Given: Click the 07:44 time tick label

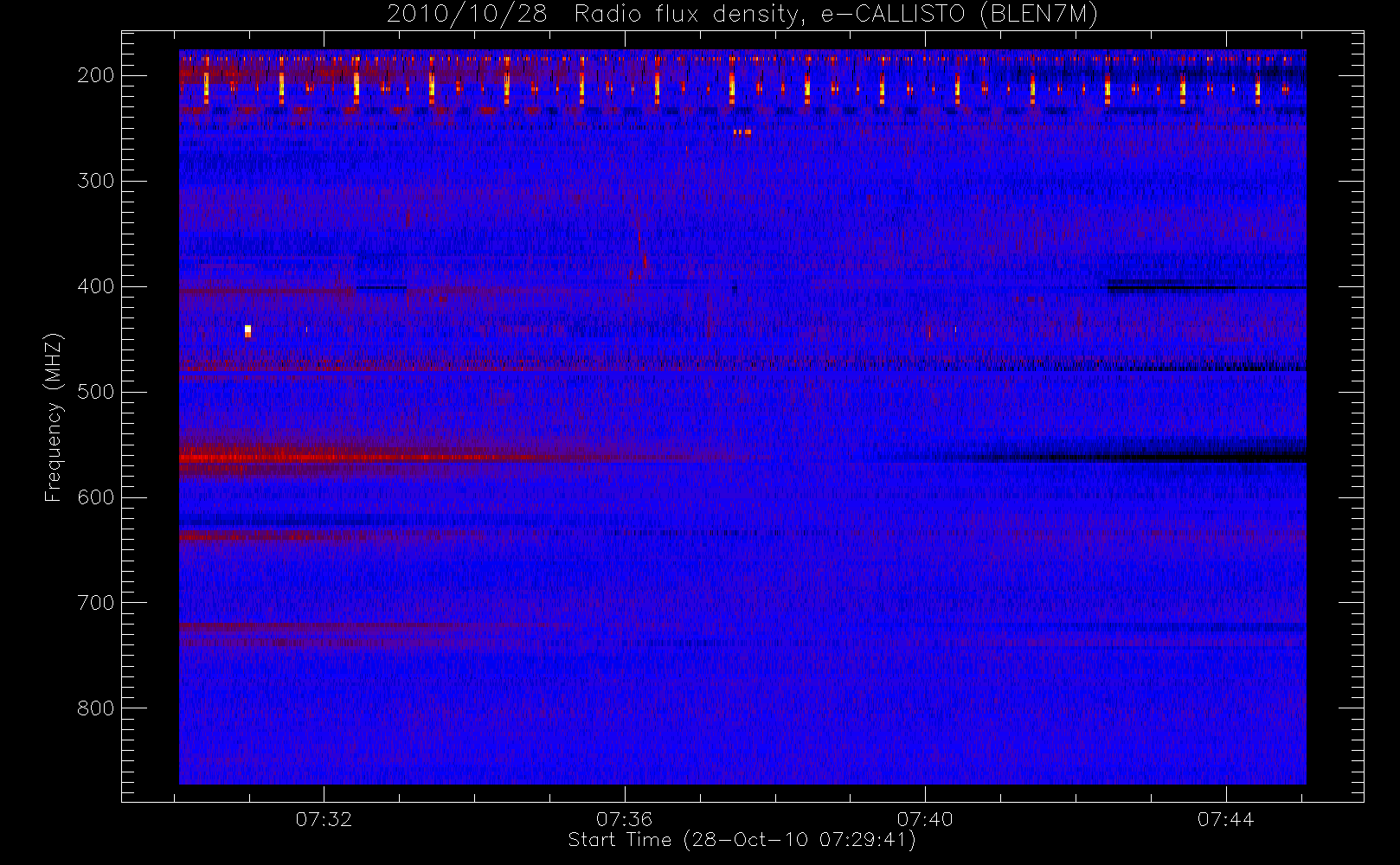Looking at the screenshot, I should [x=1225, y=819].
